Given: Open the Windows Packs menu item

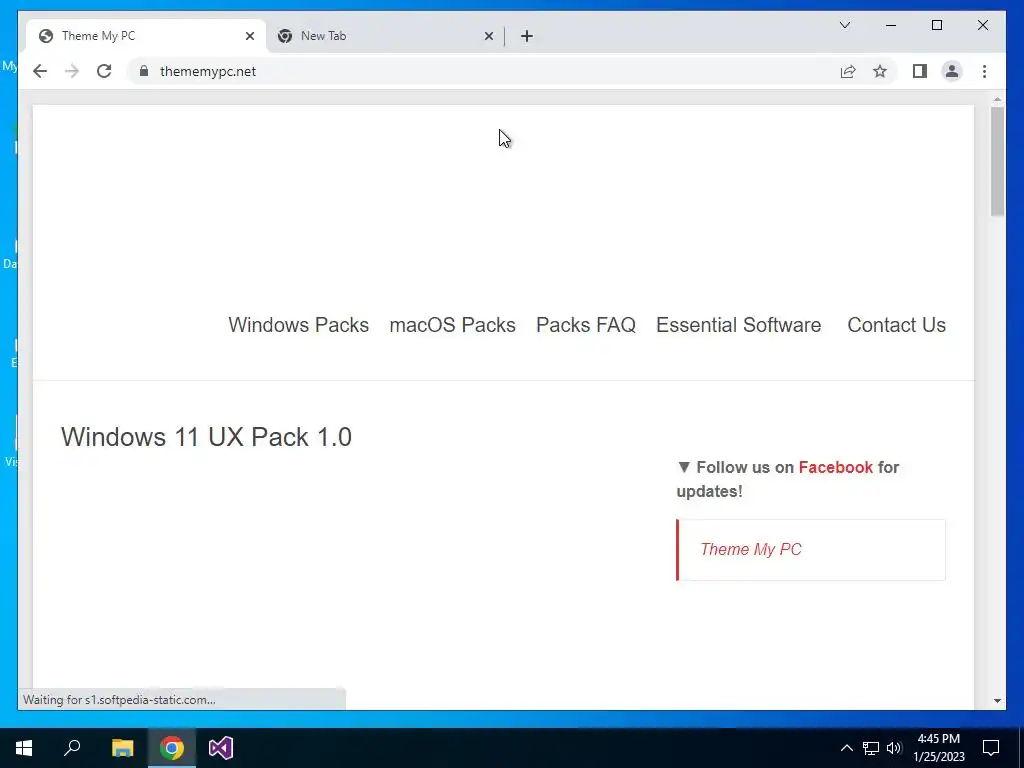Looking at the screenshot, I should click(x=298, y=325).
